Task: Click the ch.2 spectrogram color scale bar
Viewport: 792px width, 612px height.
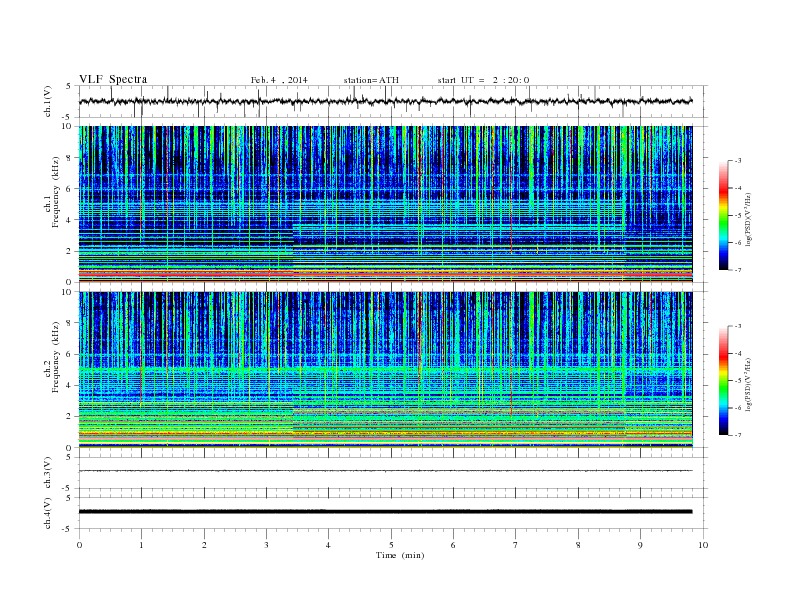Action: pyautogui.click(x=723, y=380)
